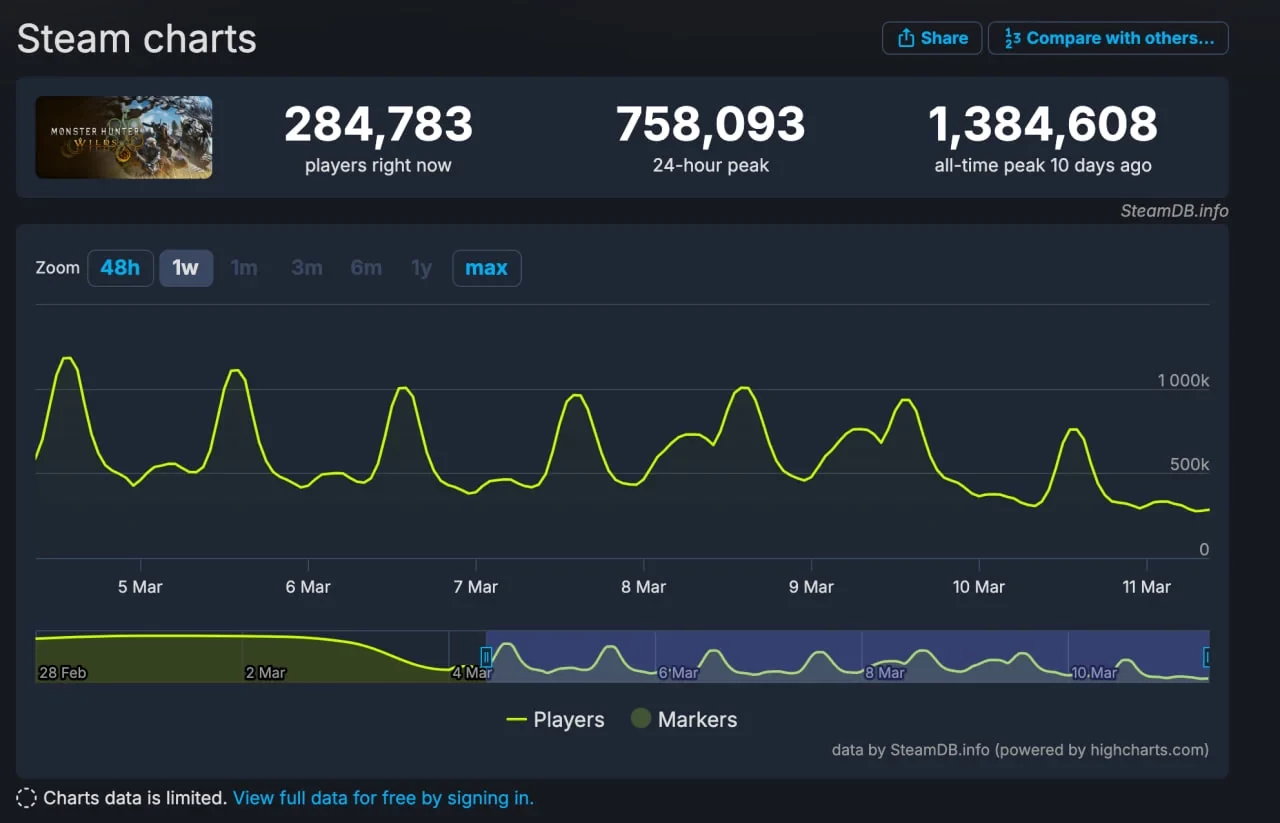1280x823 pixels.
Task: Pick the 3m zoom option
Action: coord(306,268)
